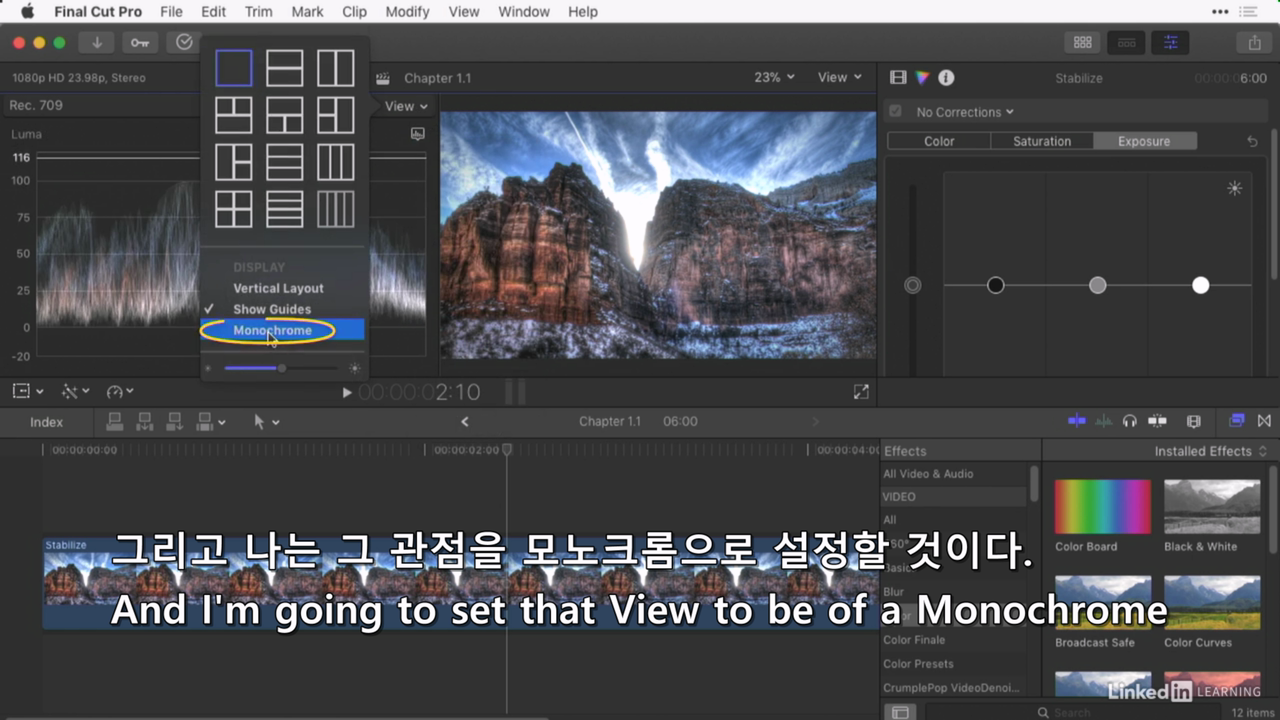Image resolution: width=1280 pixels, height=720 pixels.
Task: Select the four-column vertical scope layout
Action: pos(336,209)
